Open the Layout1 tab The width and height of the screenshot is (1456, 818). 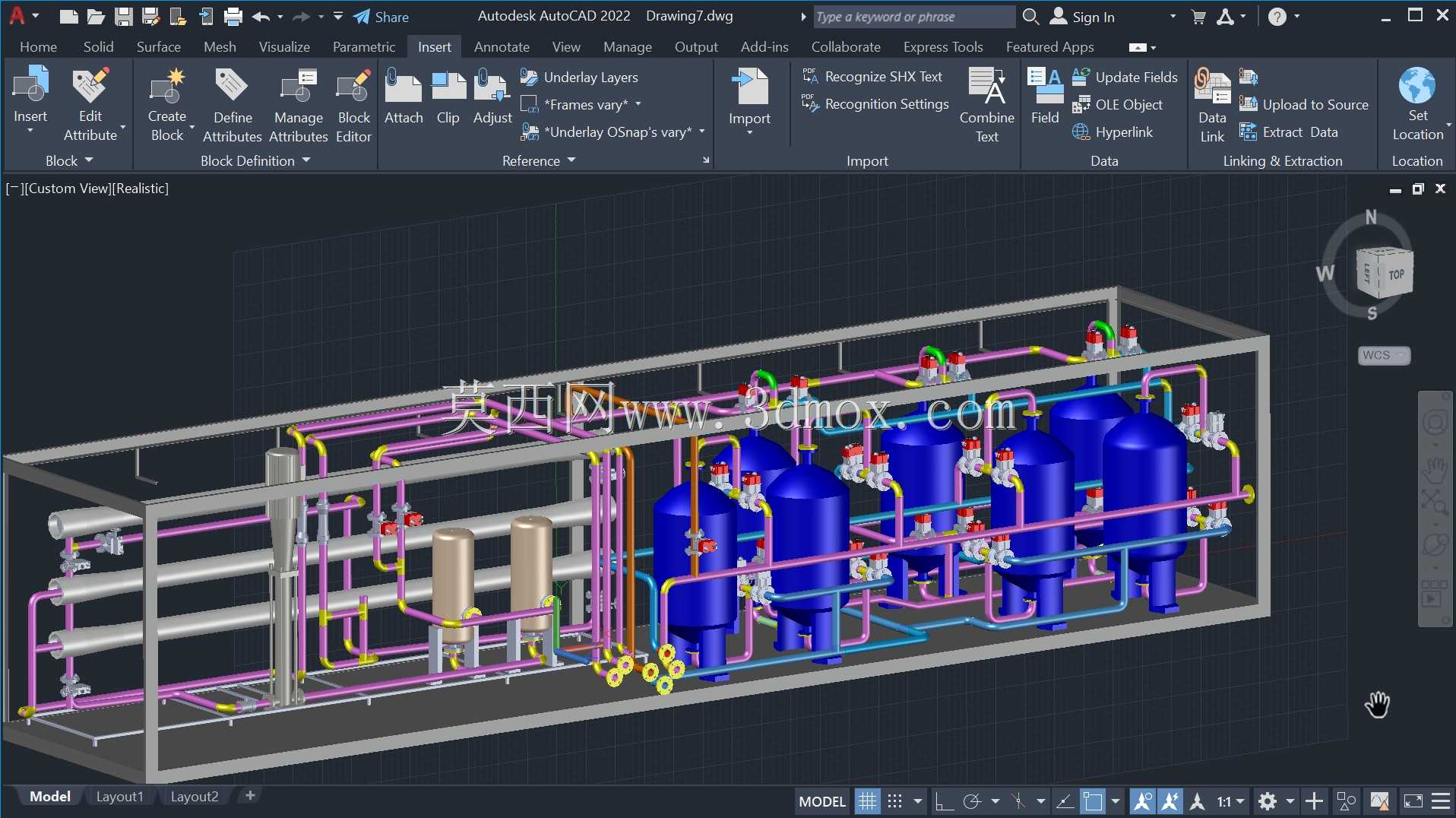pos(119,797)
